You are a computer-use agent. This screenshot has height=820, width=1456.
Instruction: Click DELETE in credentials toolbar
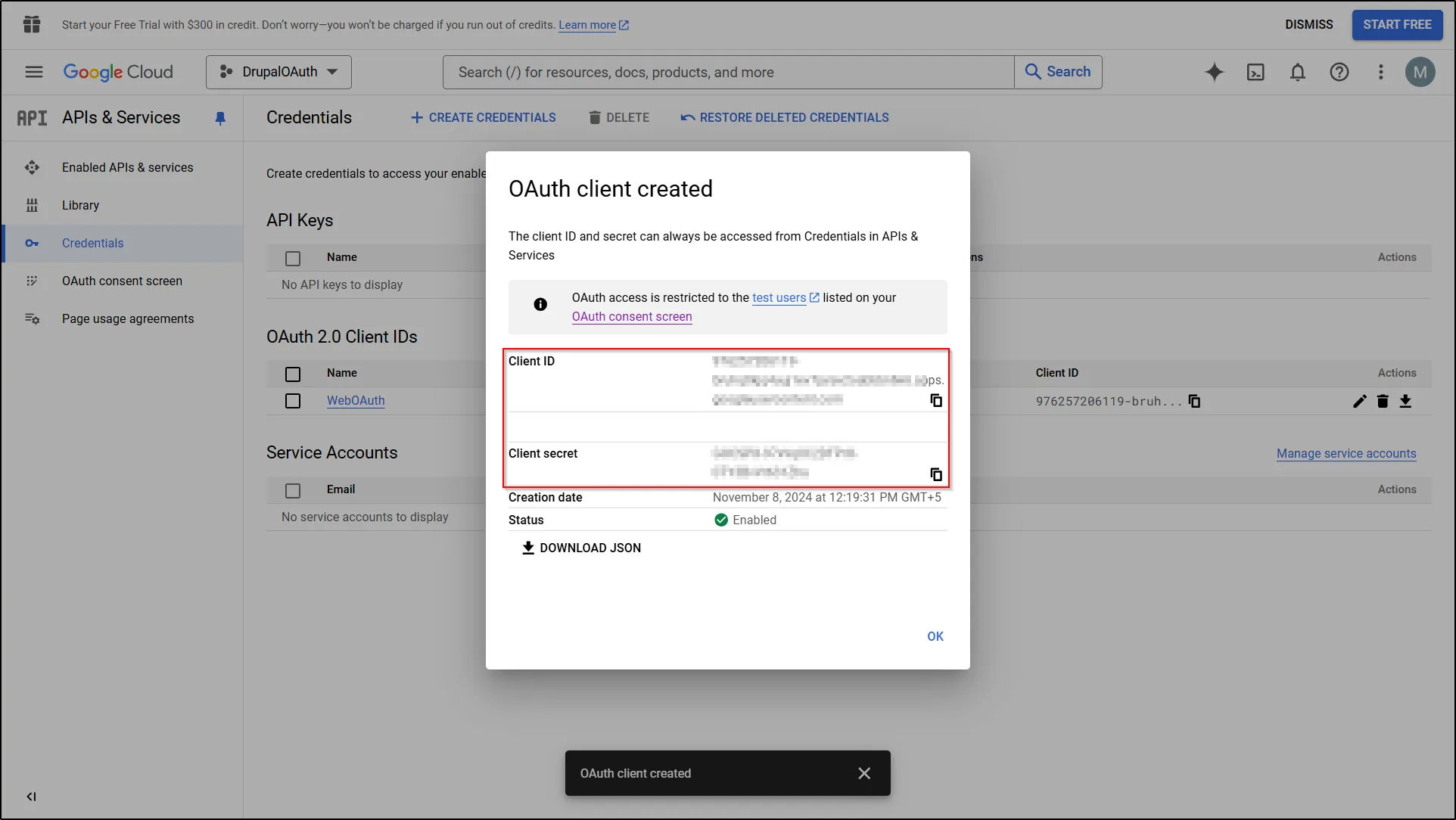[x=619, y=117]
